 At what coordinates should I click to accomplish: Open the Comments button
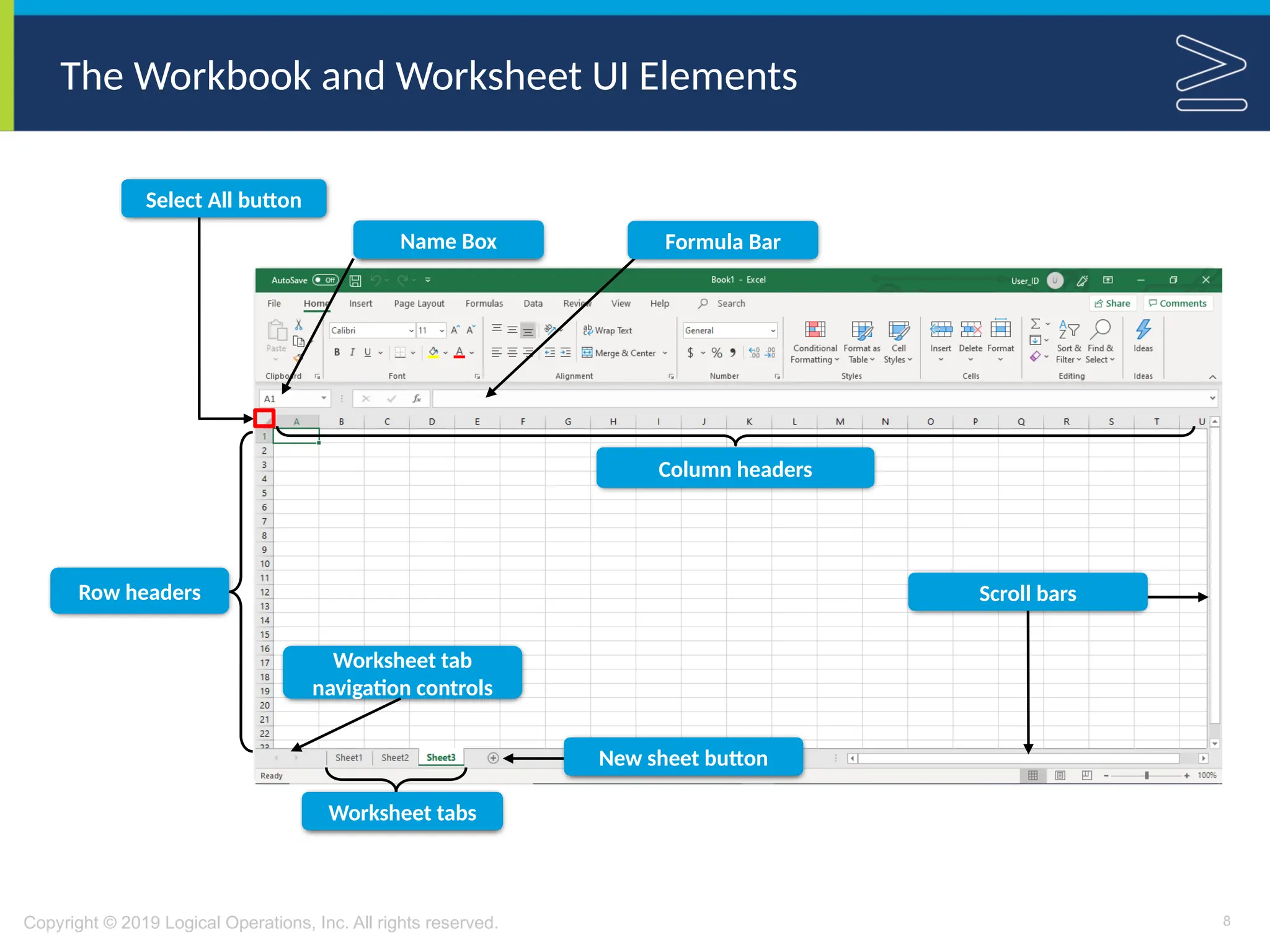(x=1178, y=303)
